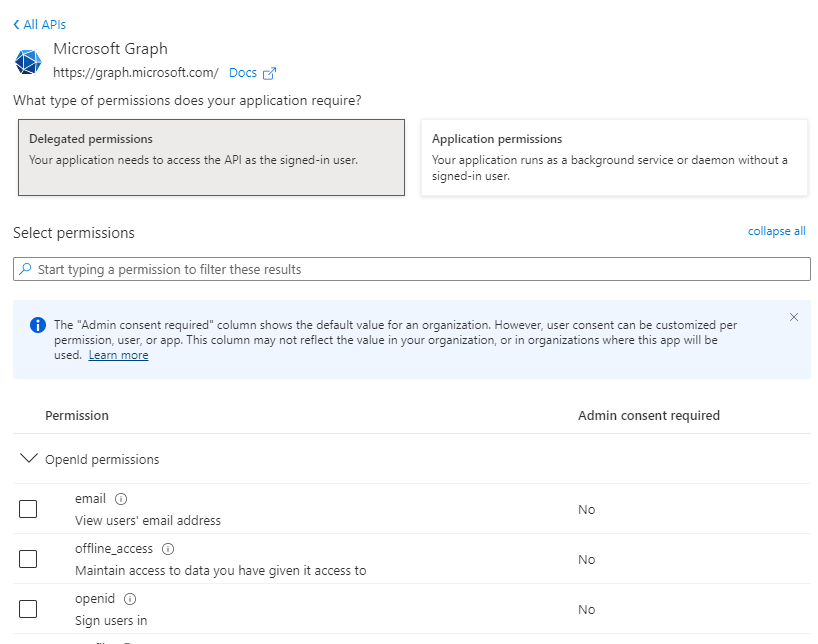The height and width of the screenshot is (644, 818).
Task: Open Docs external link icon
Action: pyautogui.click(x=269, y=73)
